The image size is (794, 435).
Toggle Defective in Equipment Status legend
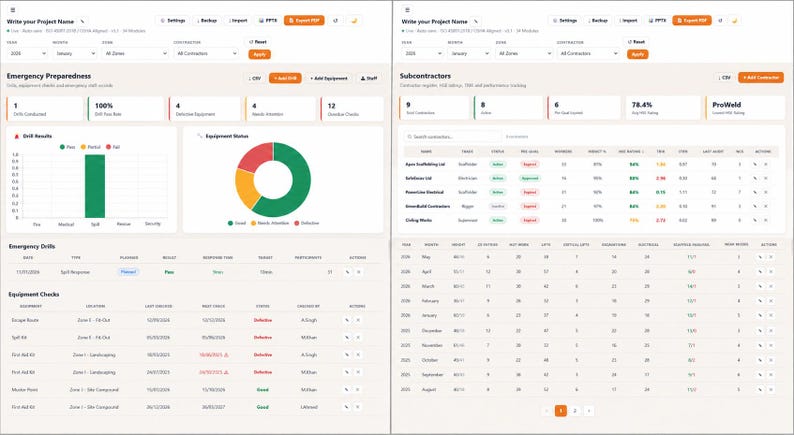pyautogui.click(x=307, y=223)
